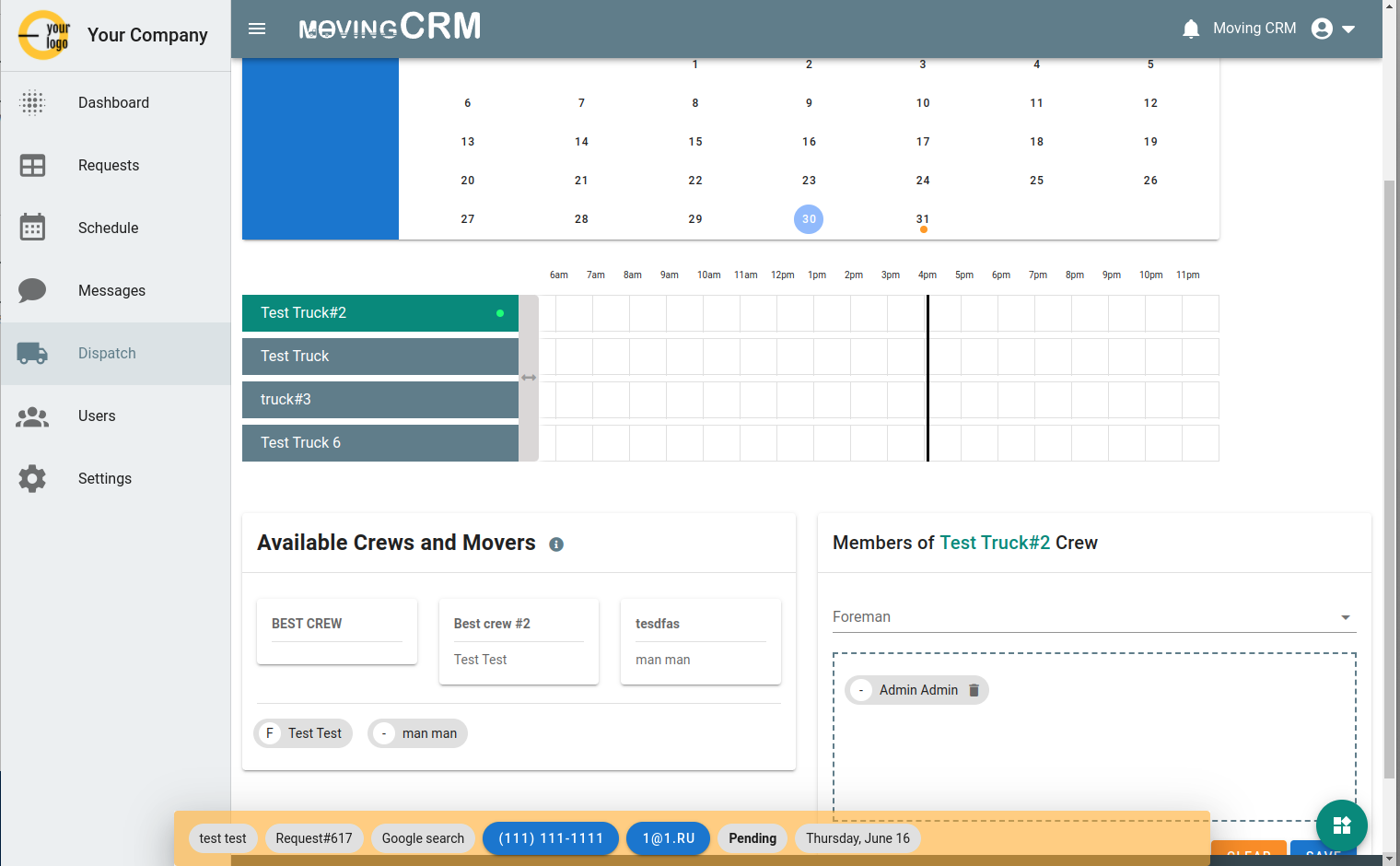Click the info icon beside Available Crews and Movers
Image resolution: width=1400 pixels, height=866 pixels.
click(x=556, y=544)
